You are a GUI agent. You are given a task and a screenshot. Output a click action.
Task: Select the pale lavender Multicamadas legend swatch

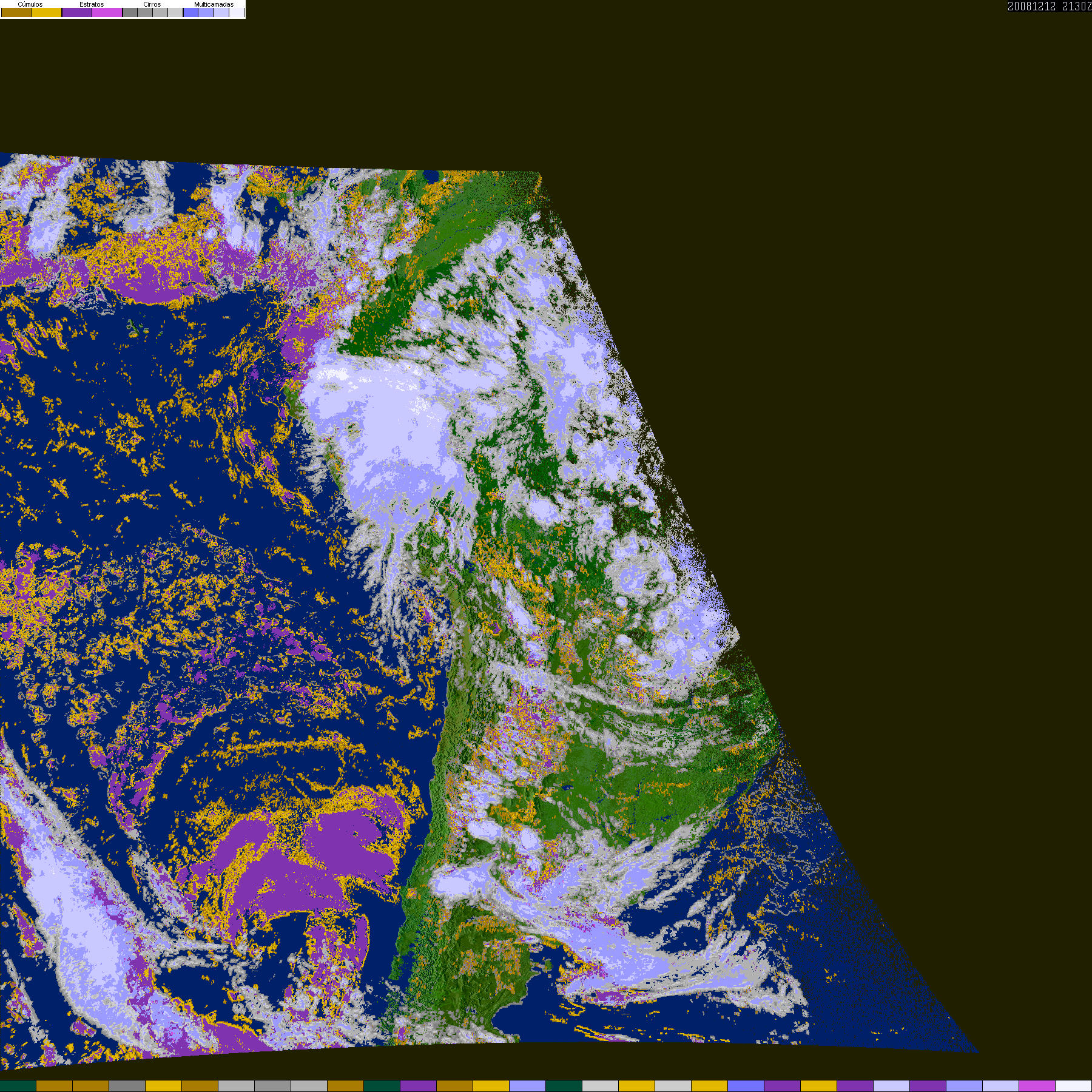coord(221,12)
